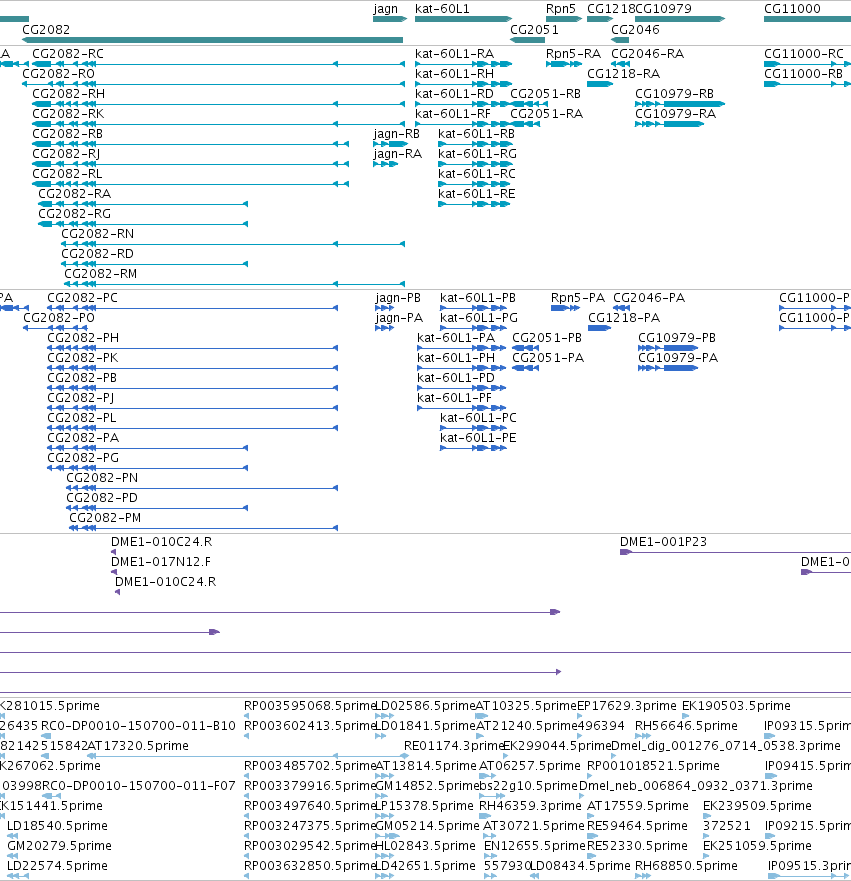The height and width of the screenshot is (881, 851).
Task: Click transcript CG2082-RB label
Action: coord(67,134)
